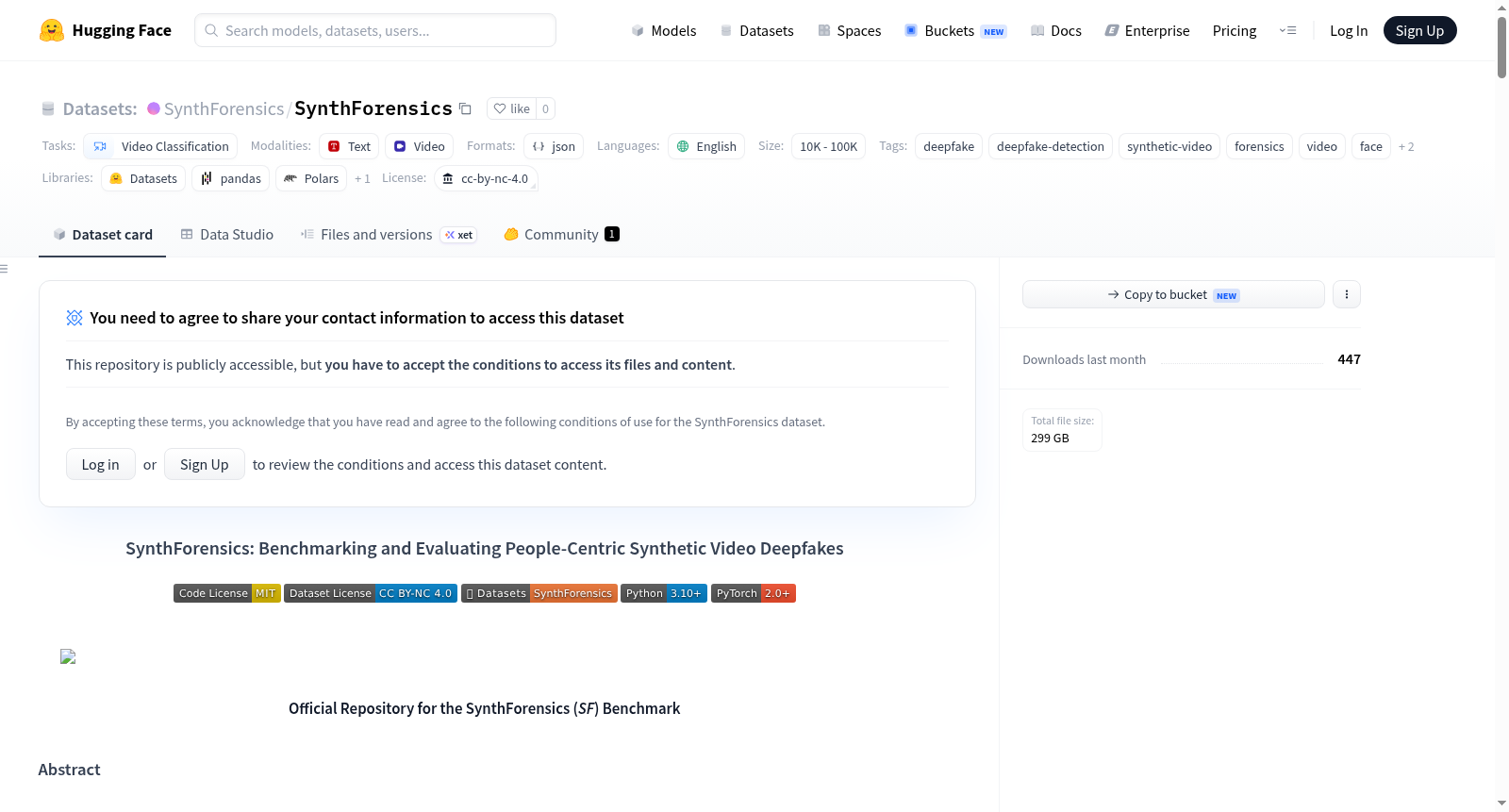Click the pandas library tag
Screen dimensions: 1509x812
pos(231,178)
